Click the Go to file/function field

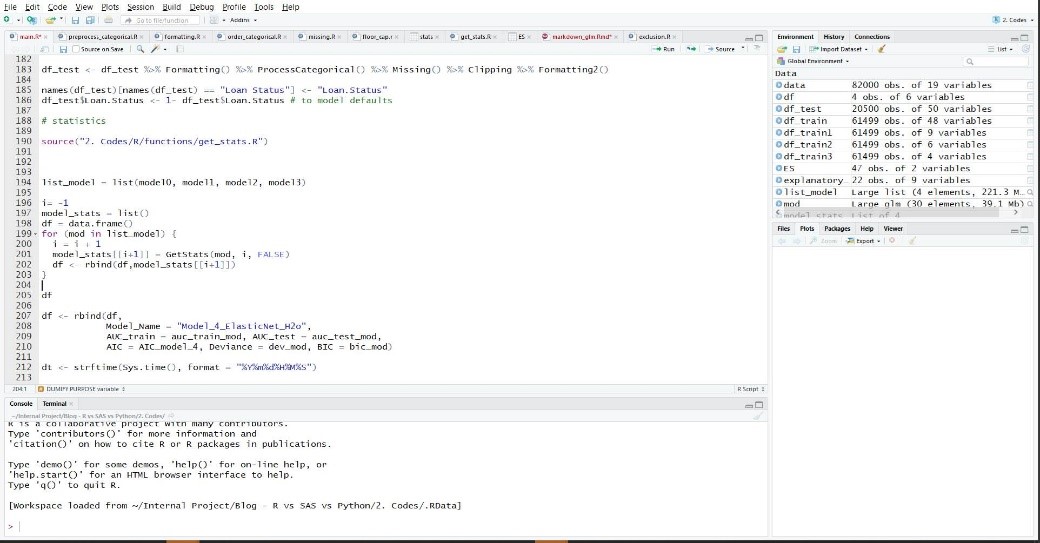160,20
